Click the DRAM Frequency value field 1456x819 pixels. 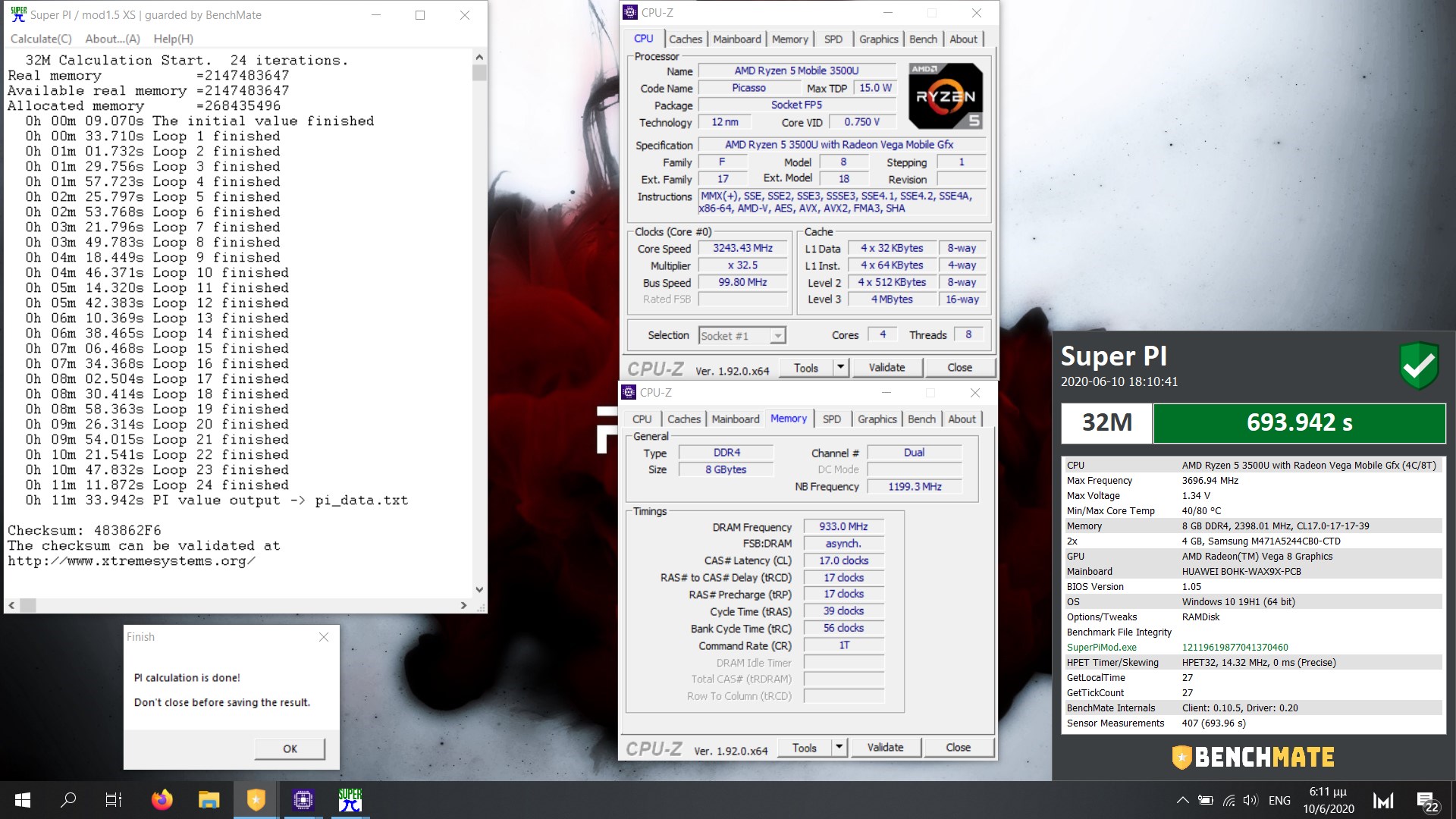(843, 526)
